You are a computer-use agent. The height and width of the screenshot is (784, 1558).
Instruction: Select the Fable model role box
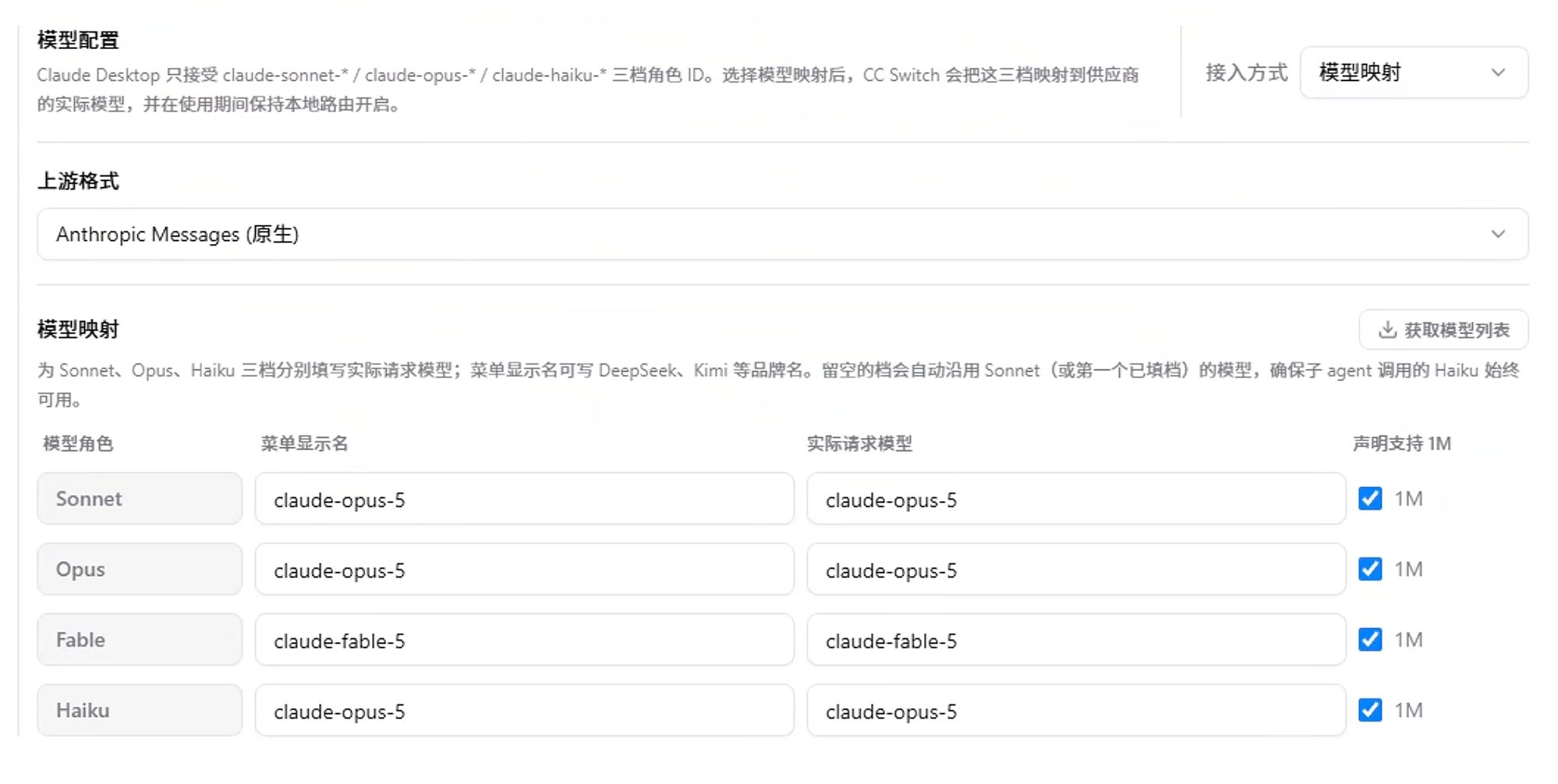(140, 640)
